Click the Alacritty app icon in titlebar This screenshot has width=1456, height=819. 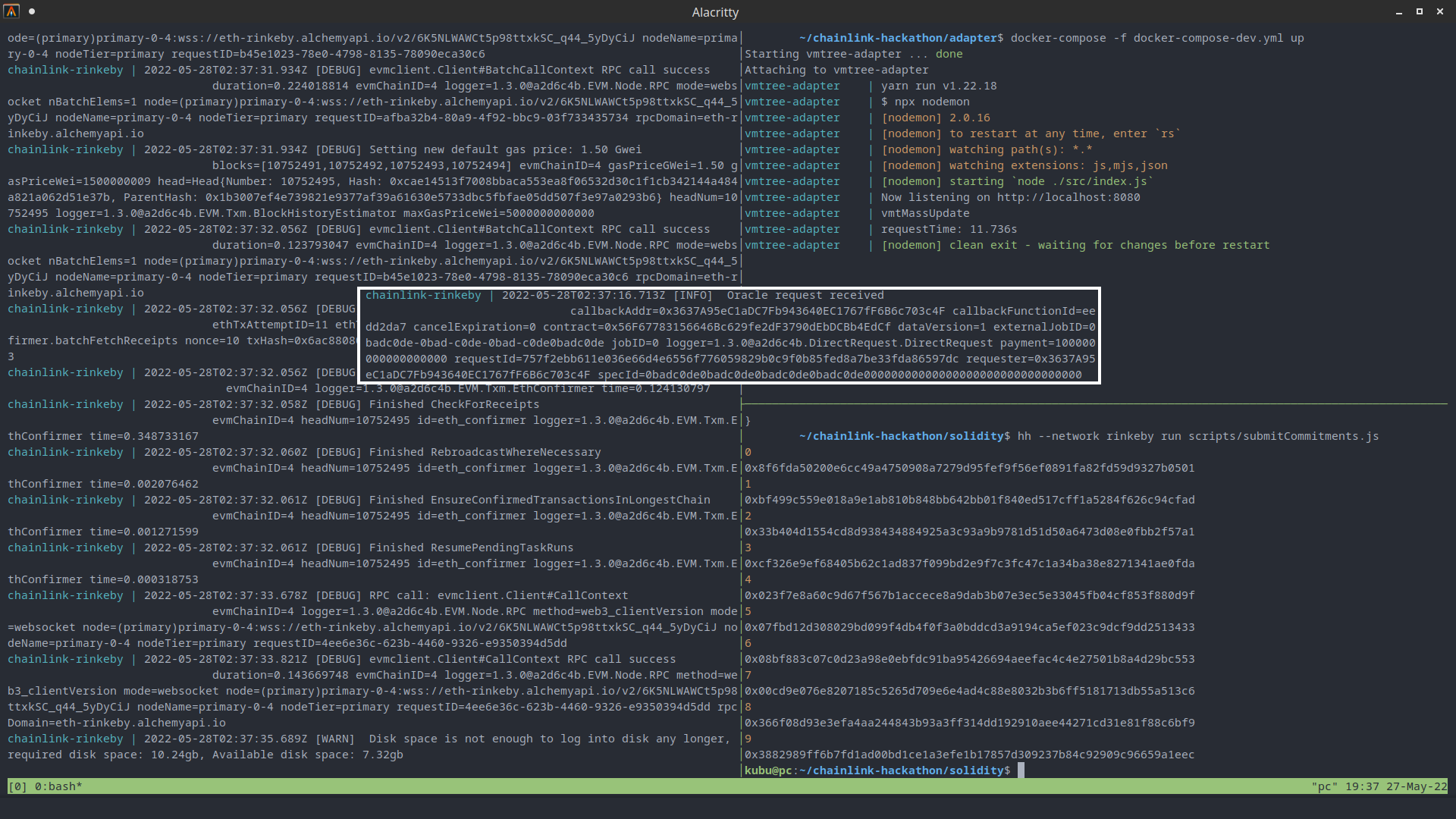point(11,11)
